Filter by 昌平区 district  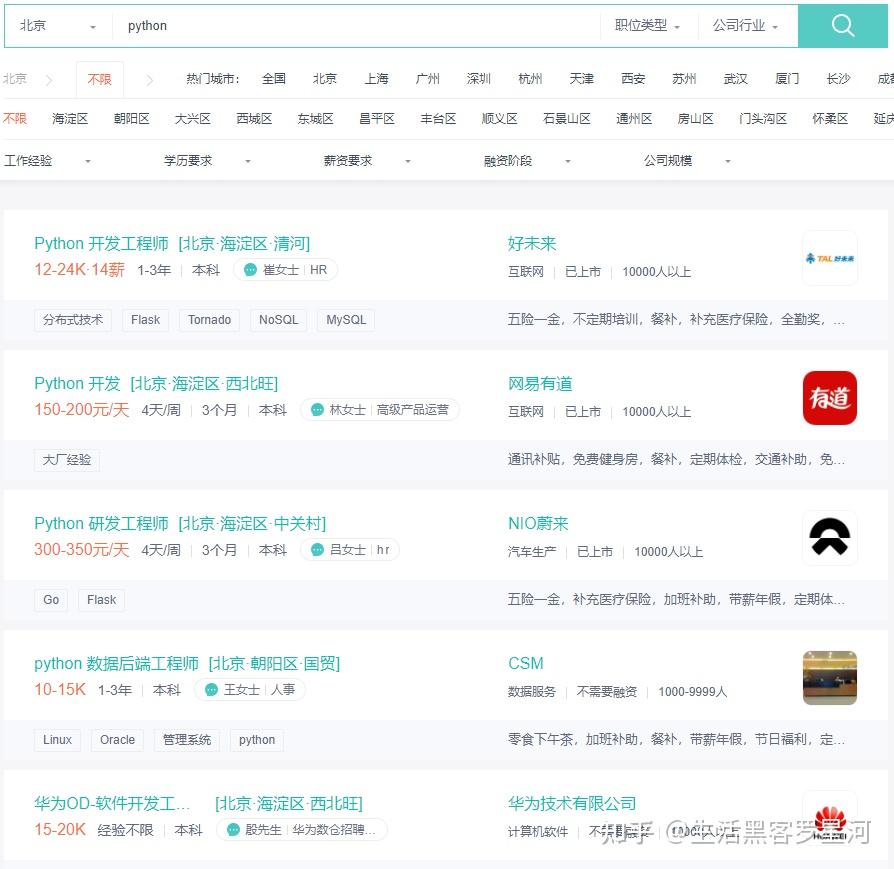(377, 119)
